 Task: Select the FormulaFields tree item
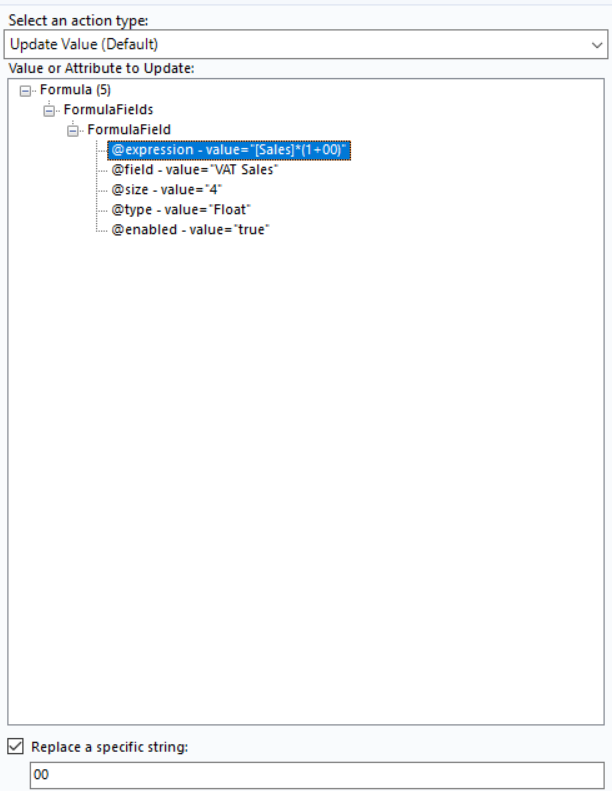click(x=108, y=109)
